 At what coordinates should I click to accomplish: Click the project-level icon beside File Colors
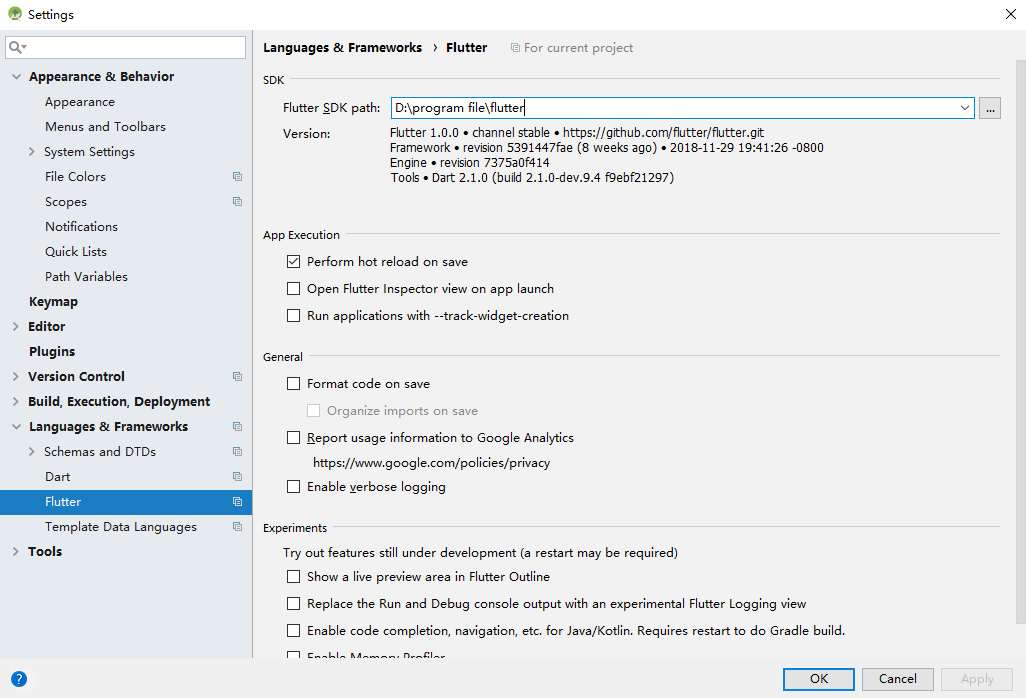click(x=238, y=177)
